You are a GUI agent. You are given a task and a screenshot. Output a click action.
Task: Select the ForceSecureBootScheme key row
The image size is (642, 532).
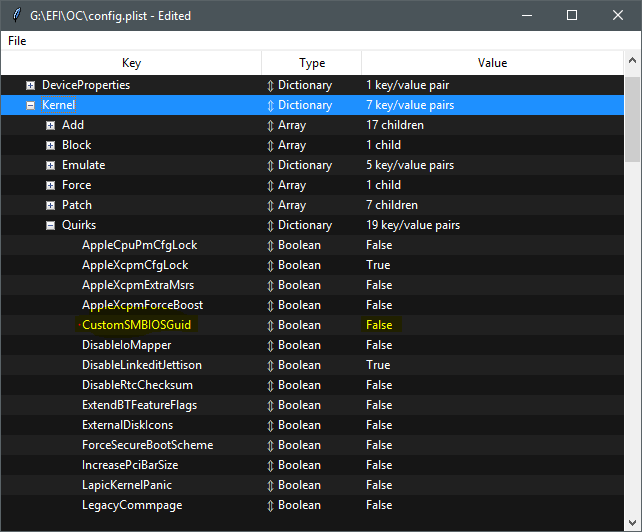147,445
